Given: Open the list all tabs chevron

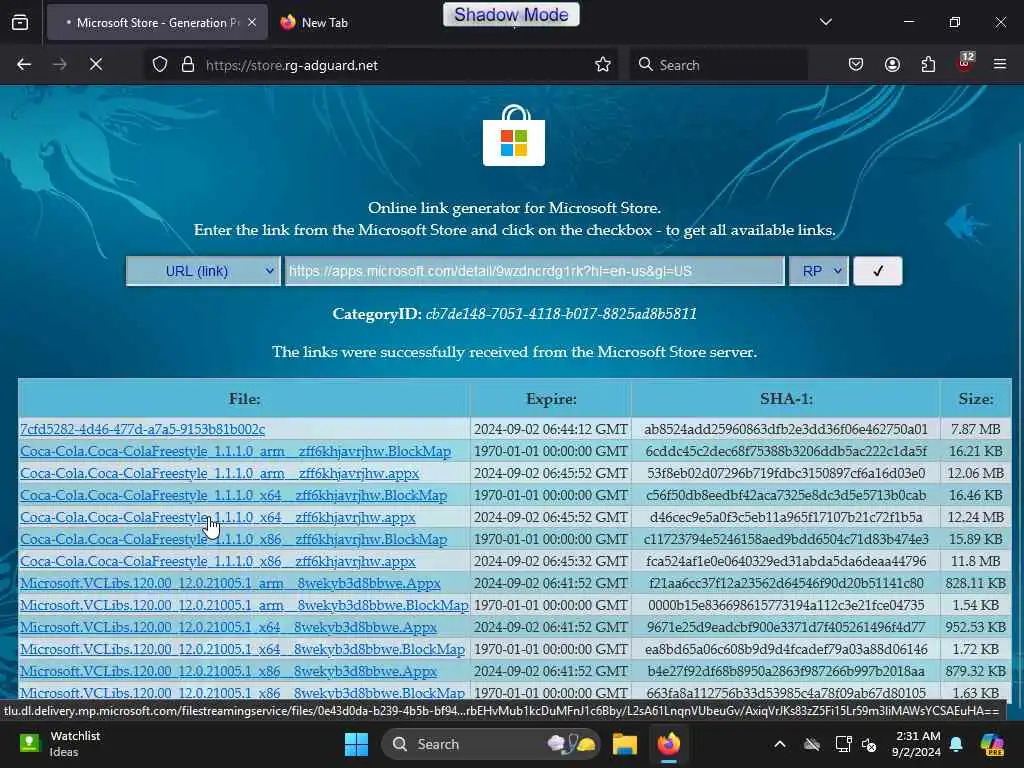Looking at the screenshot, I should coord(825,22).
